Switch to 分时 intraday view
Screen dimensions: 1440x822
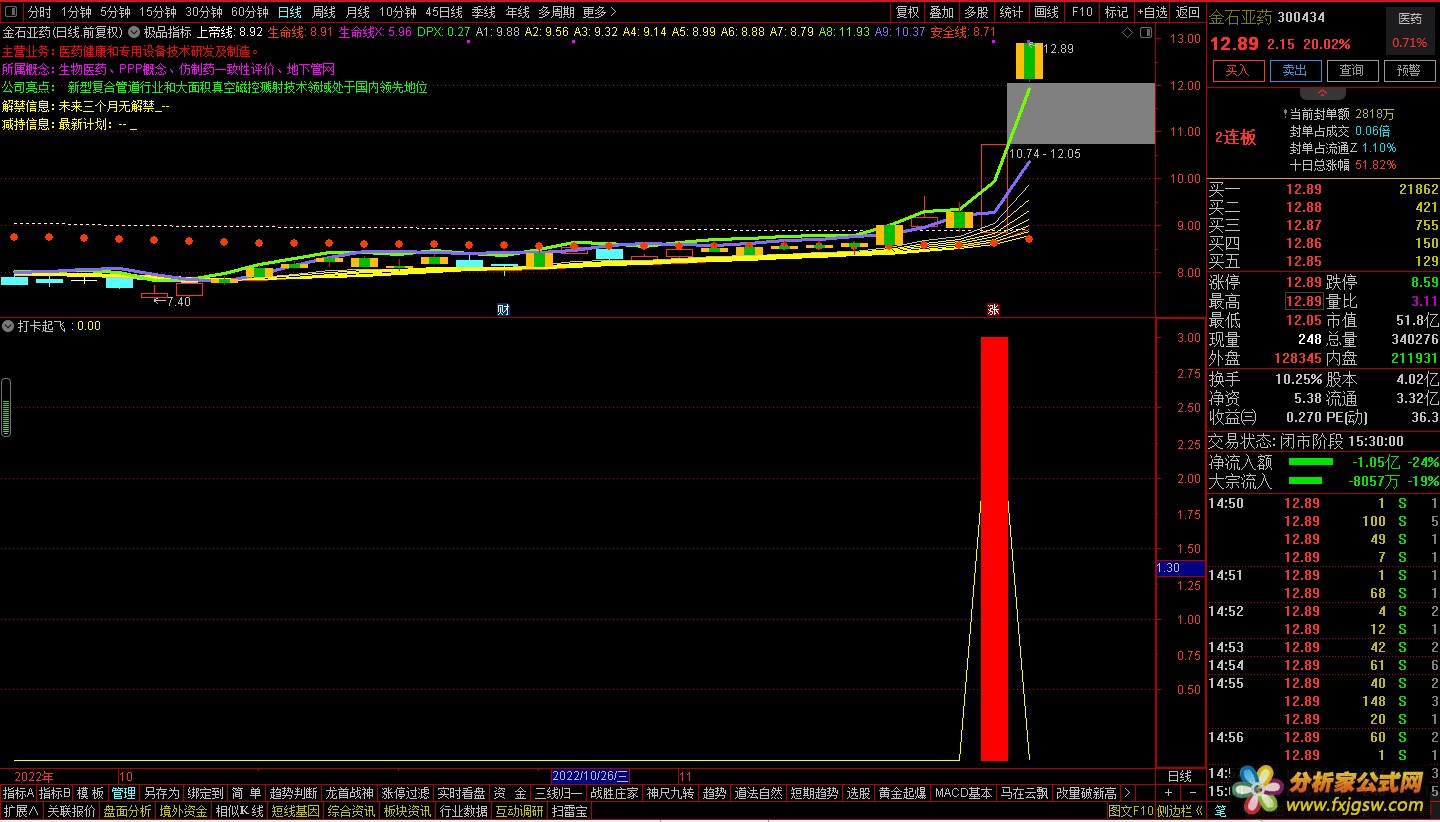[x=39, y=12]
